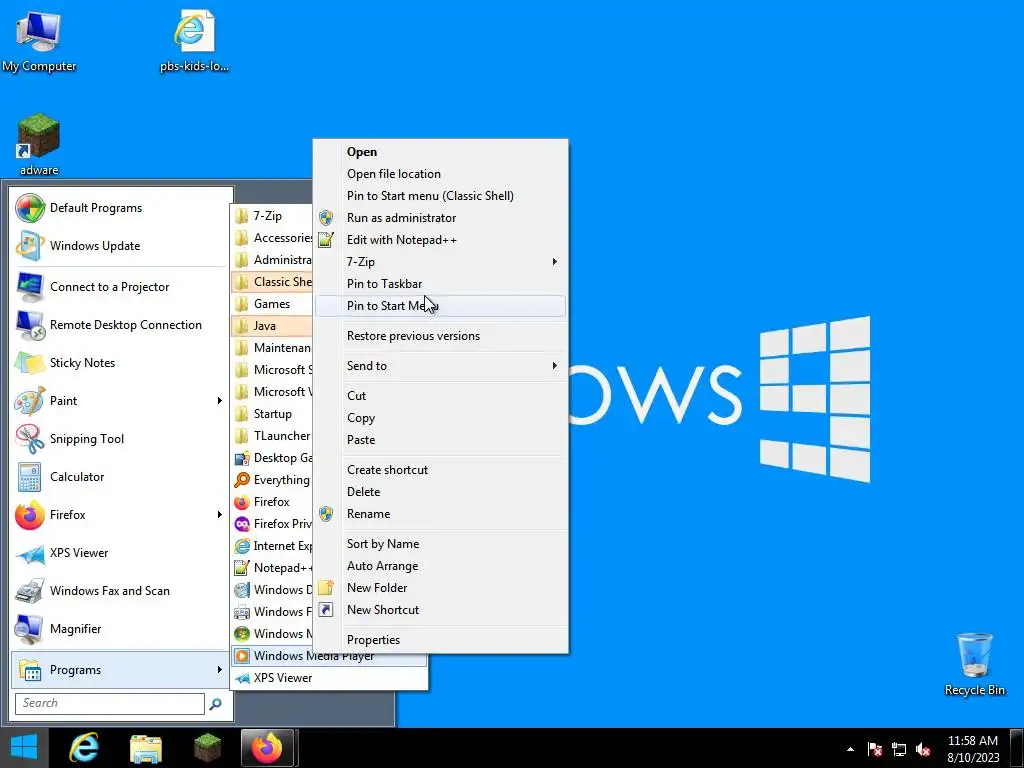Choose Copy in context menu

tap(441, 418)
